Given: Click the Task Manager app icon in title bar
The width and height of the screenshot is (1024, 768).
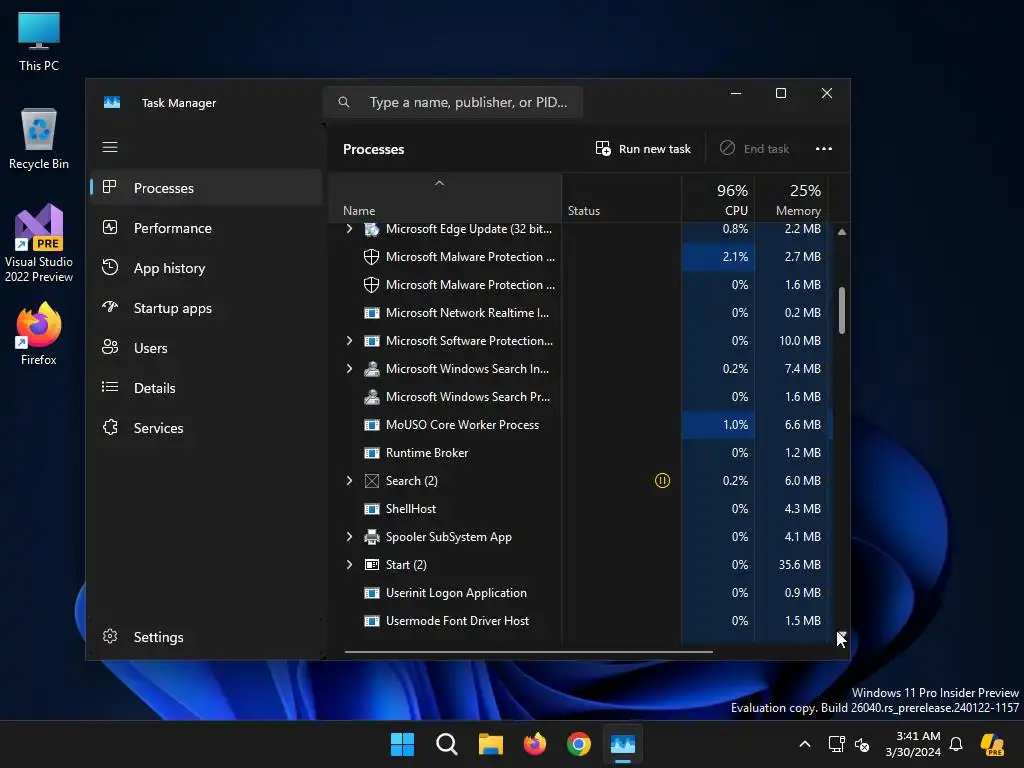Looking at the screenshot, I should 112,103.
